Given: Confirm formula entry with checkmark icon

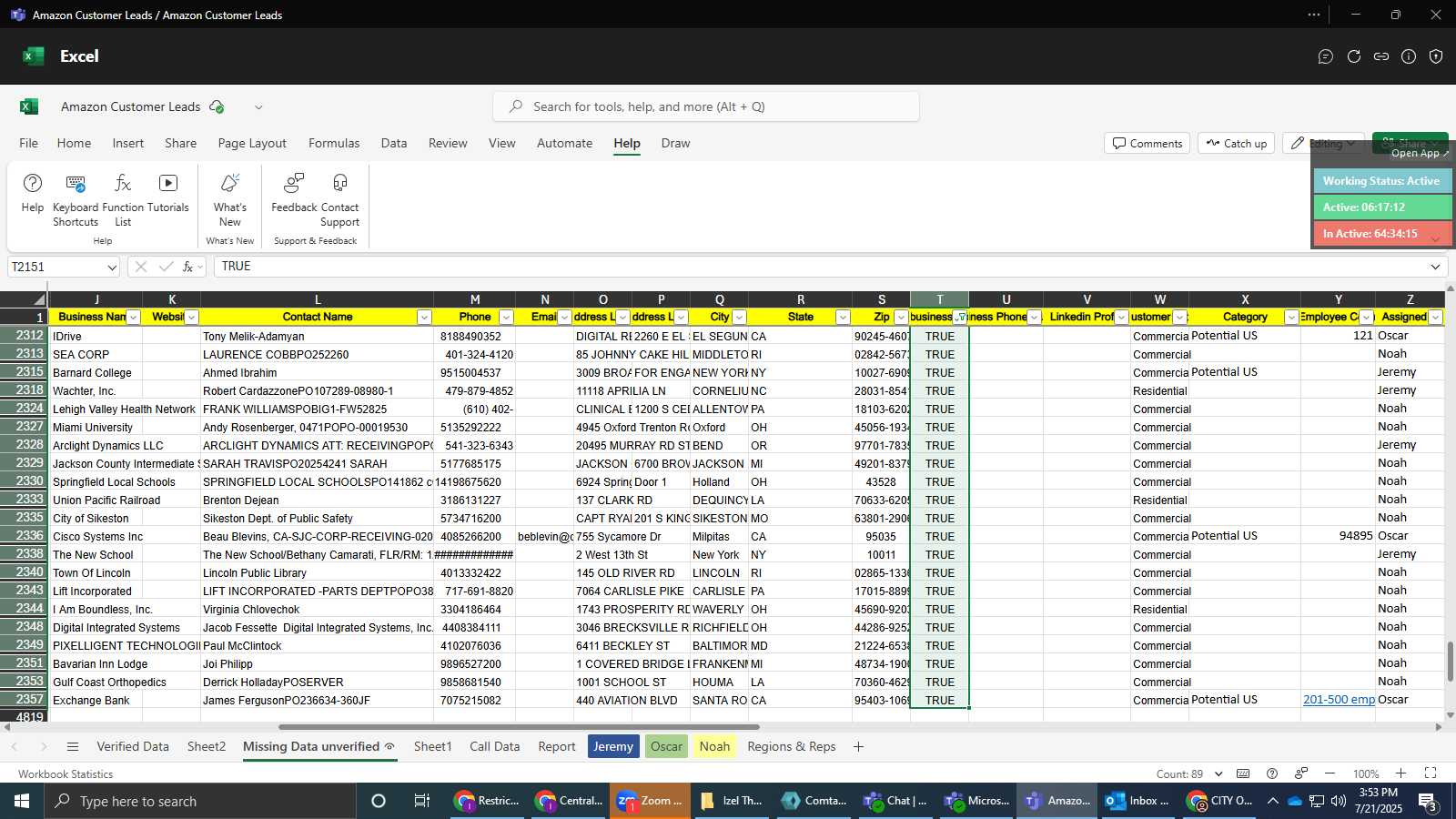Looking at the screenshot, I should click(166, 267).
